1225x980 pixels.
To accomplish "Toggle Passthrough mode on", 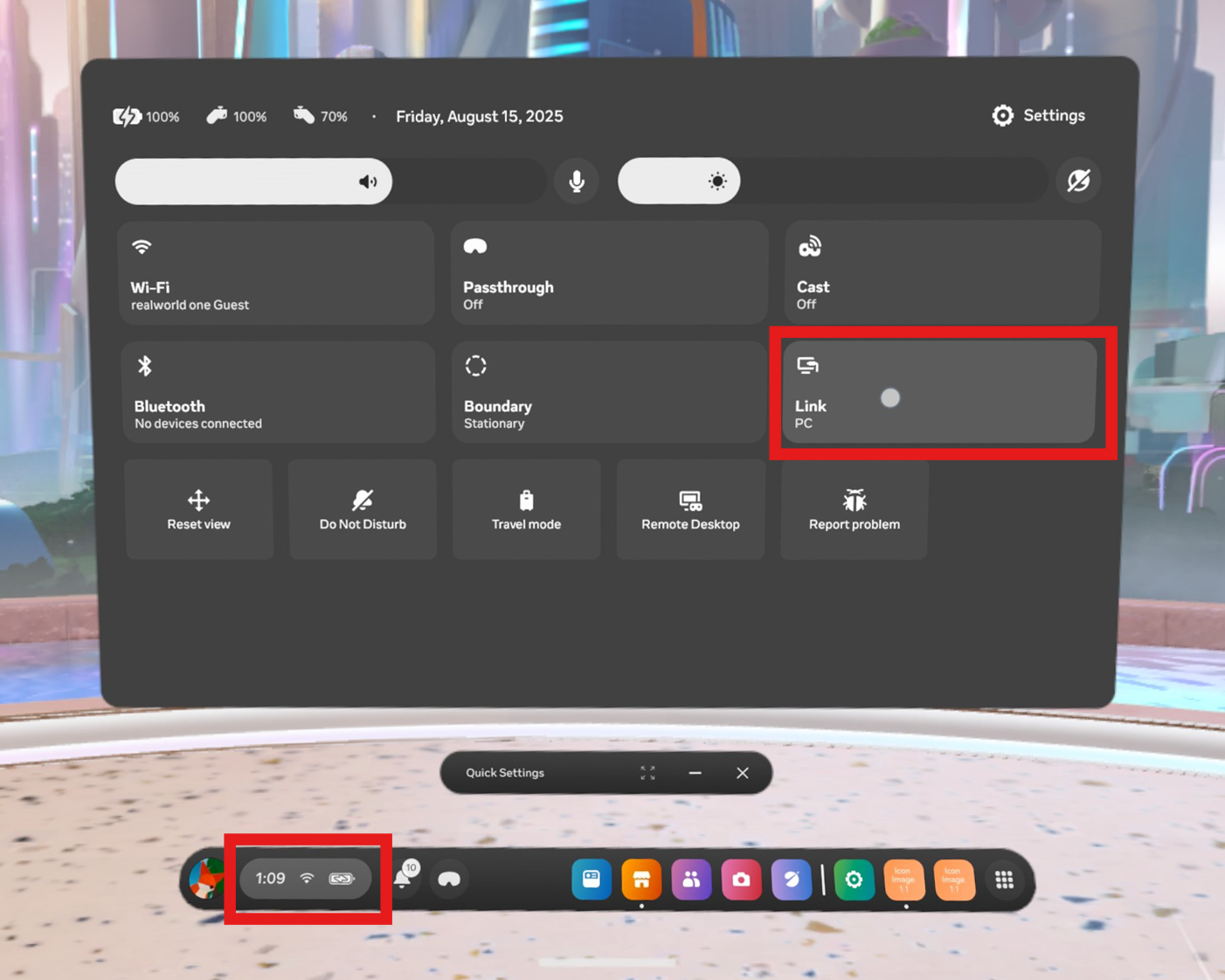I will pos(609,273).
